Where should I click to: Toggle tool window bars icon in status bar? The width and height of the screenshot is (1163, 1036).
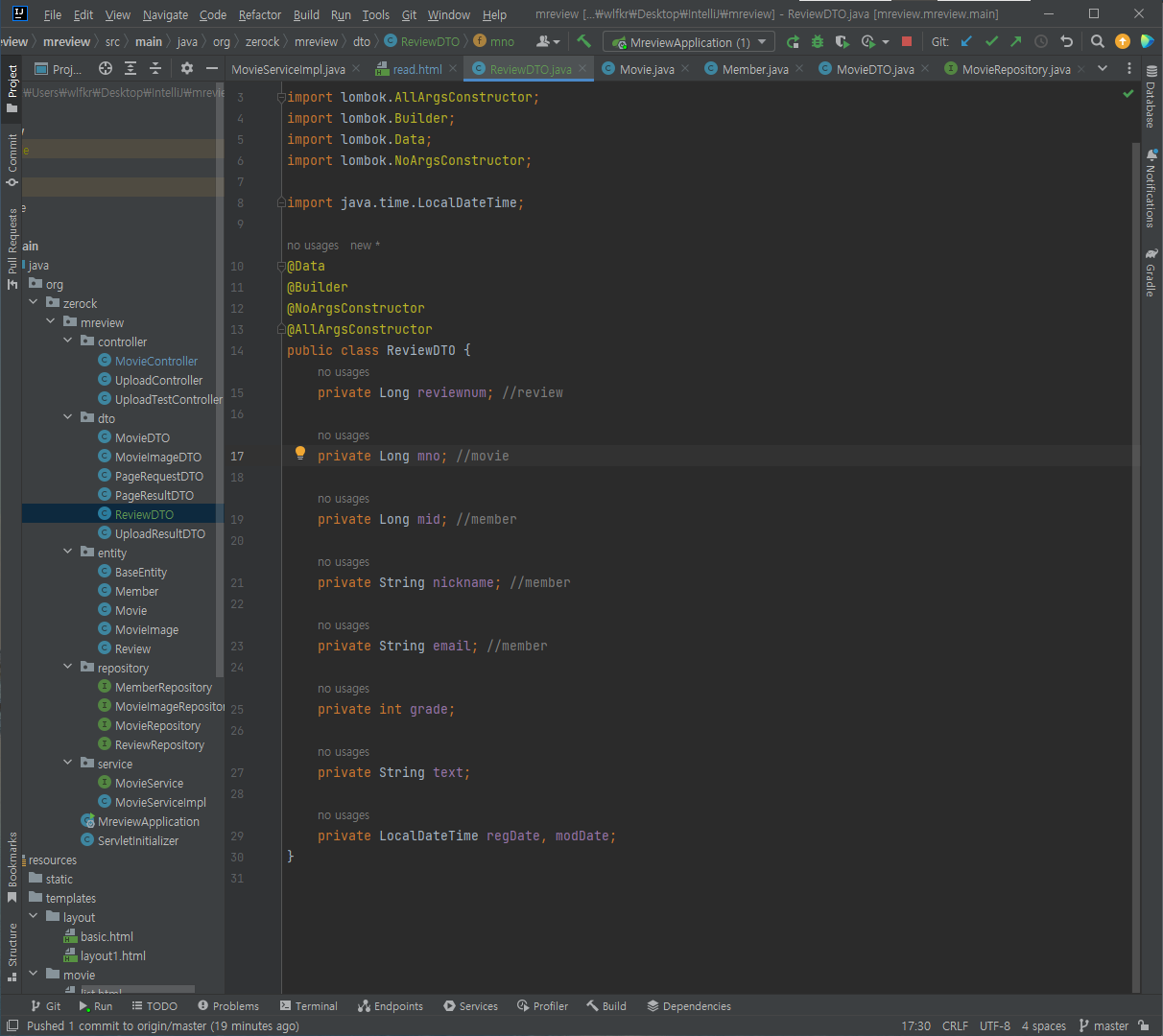(x=12, y=1025)
